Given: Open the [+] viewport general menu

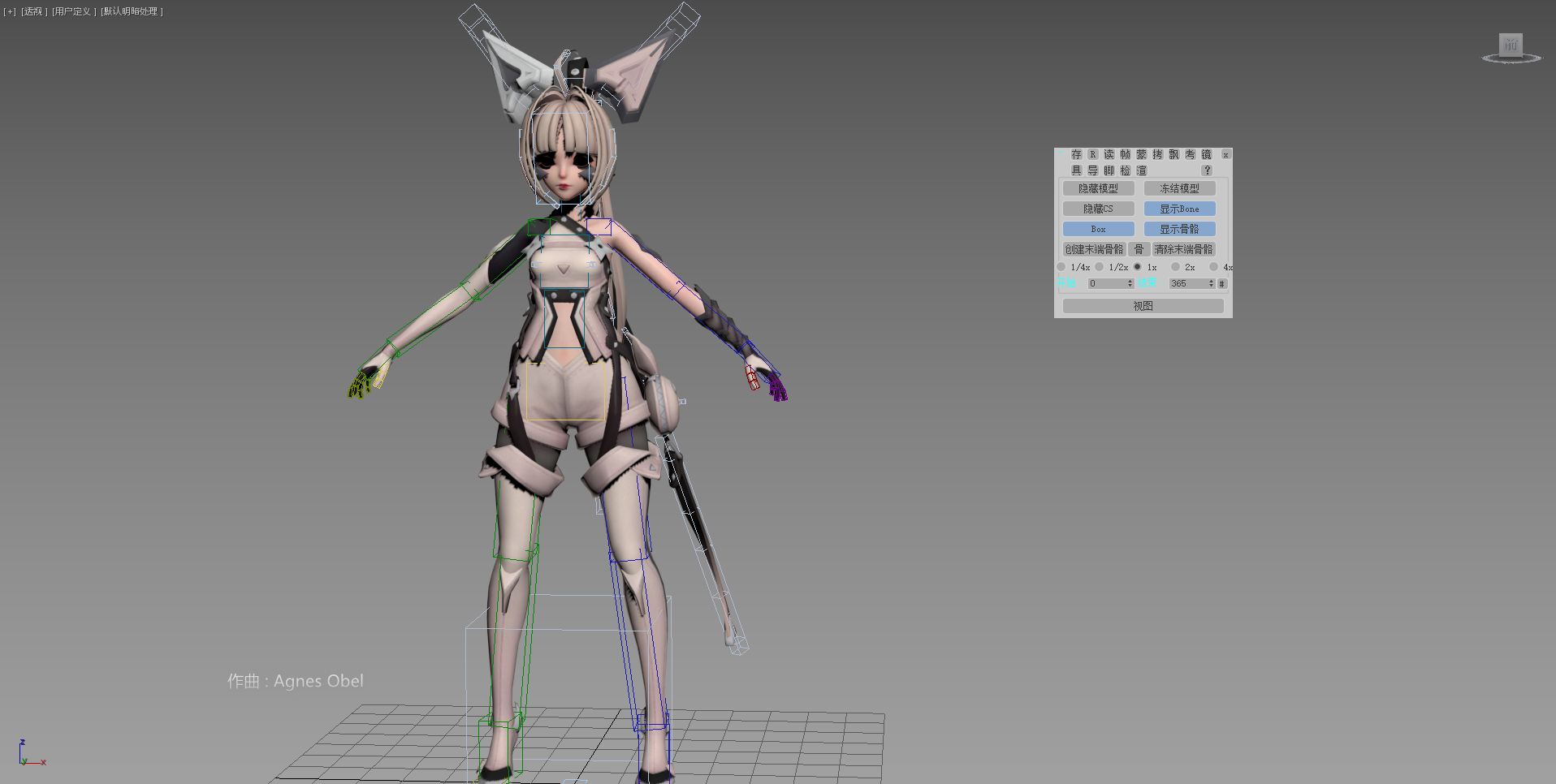Looking at the screenshot, I should pos(10,11).
